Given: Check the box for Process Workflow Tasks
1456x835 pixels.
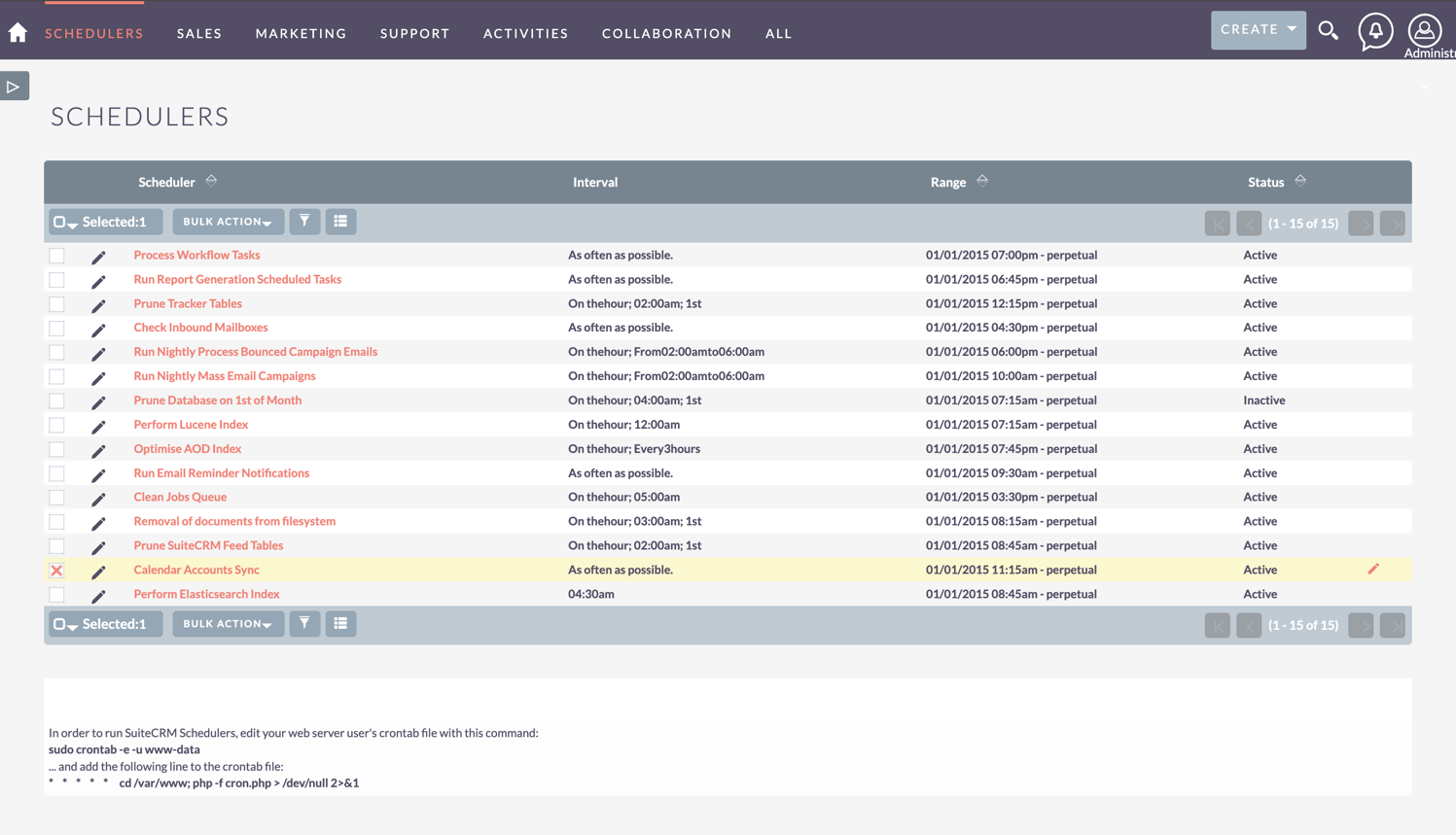Looking at the screenshot, I should [x=56, y=255].
